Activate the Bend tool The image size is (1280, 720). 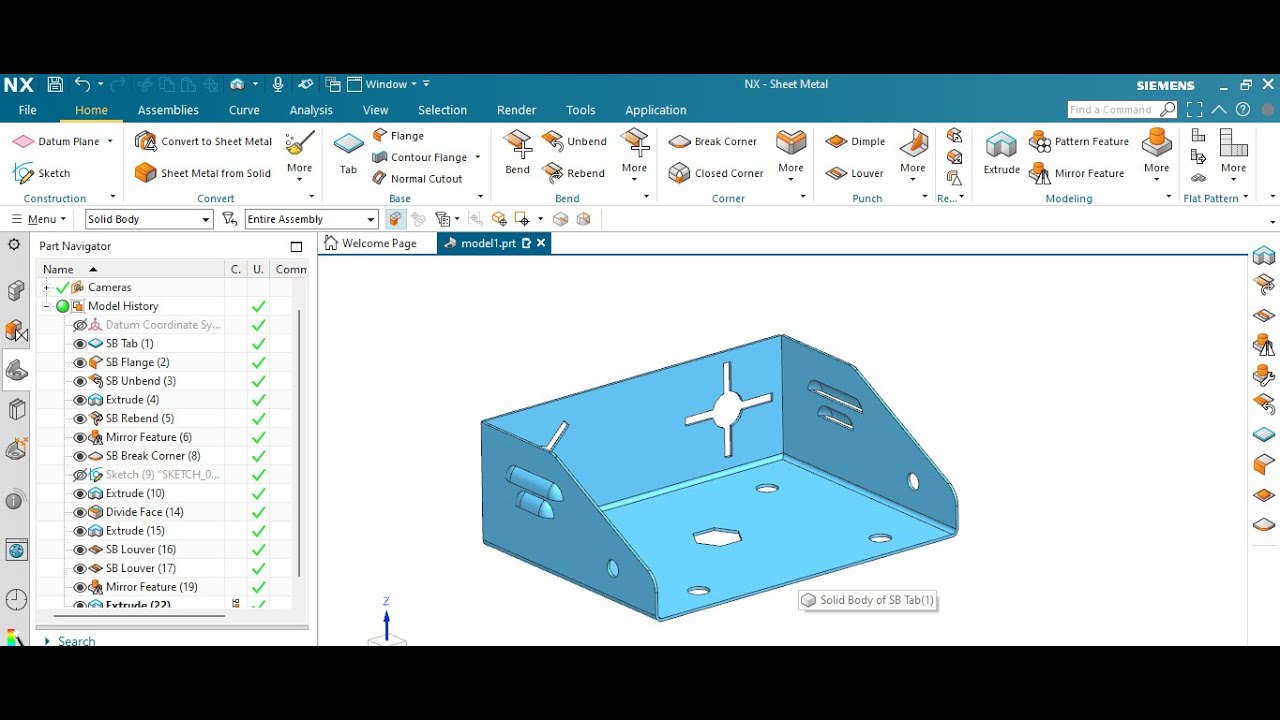517,152
